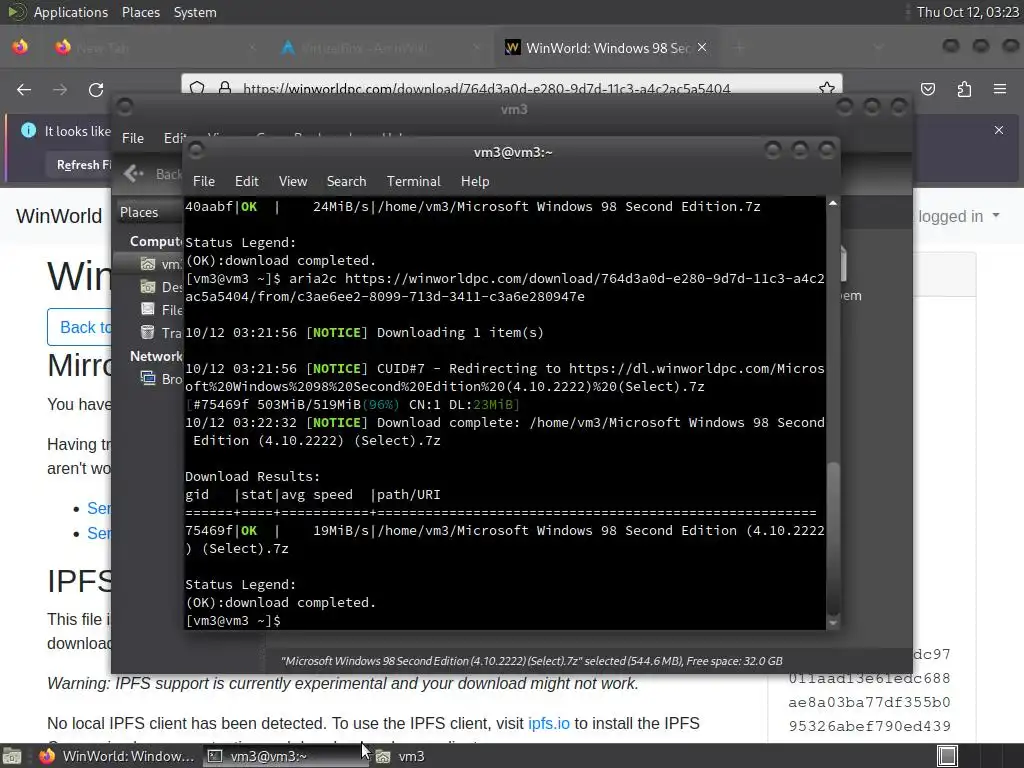Open the Terminal menu in terminal window
The width and height of the screenshot is (1024, 768).
pos(413,182)
